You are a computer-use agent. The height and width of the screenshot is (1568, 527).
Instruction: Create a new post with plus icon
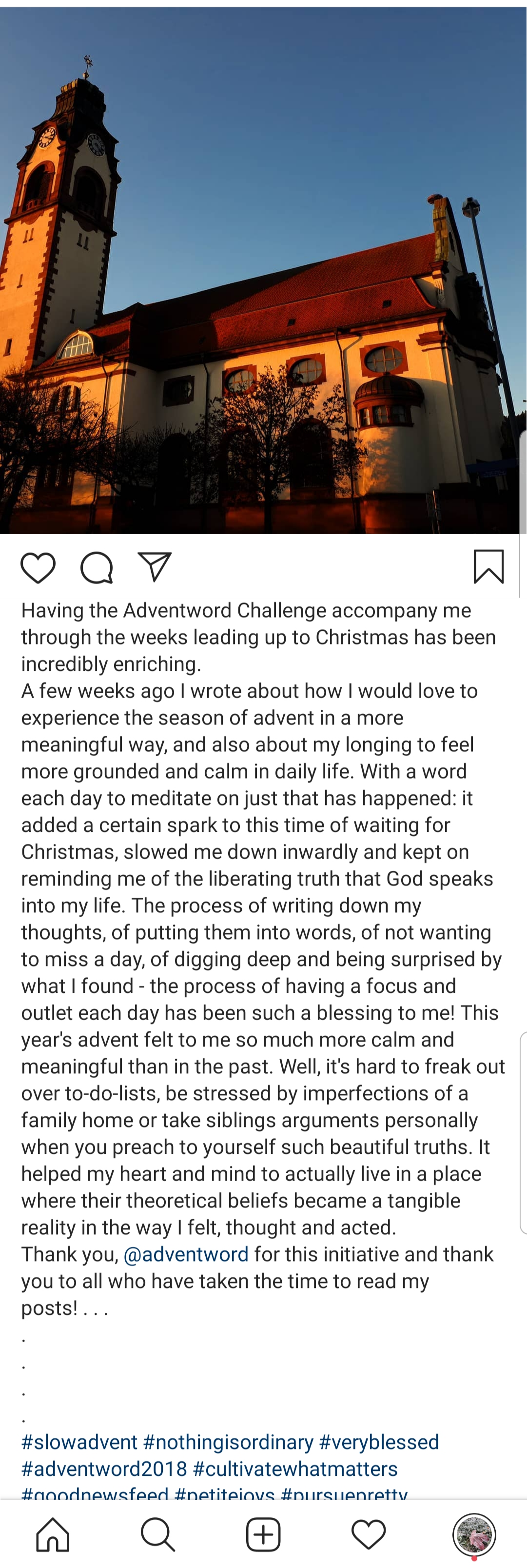click(x=263, y=1534)
